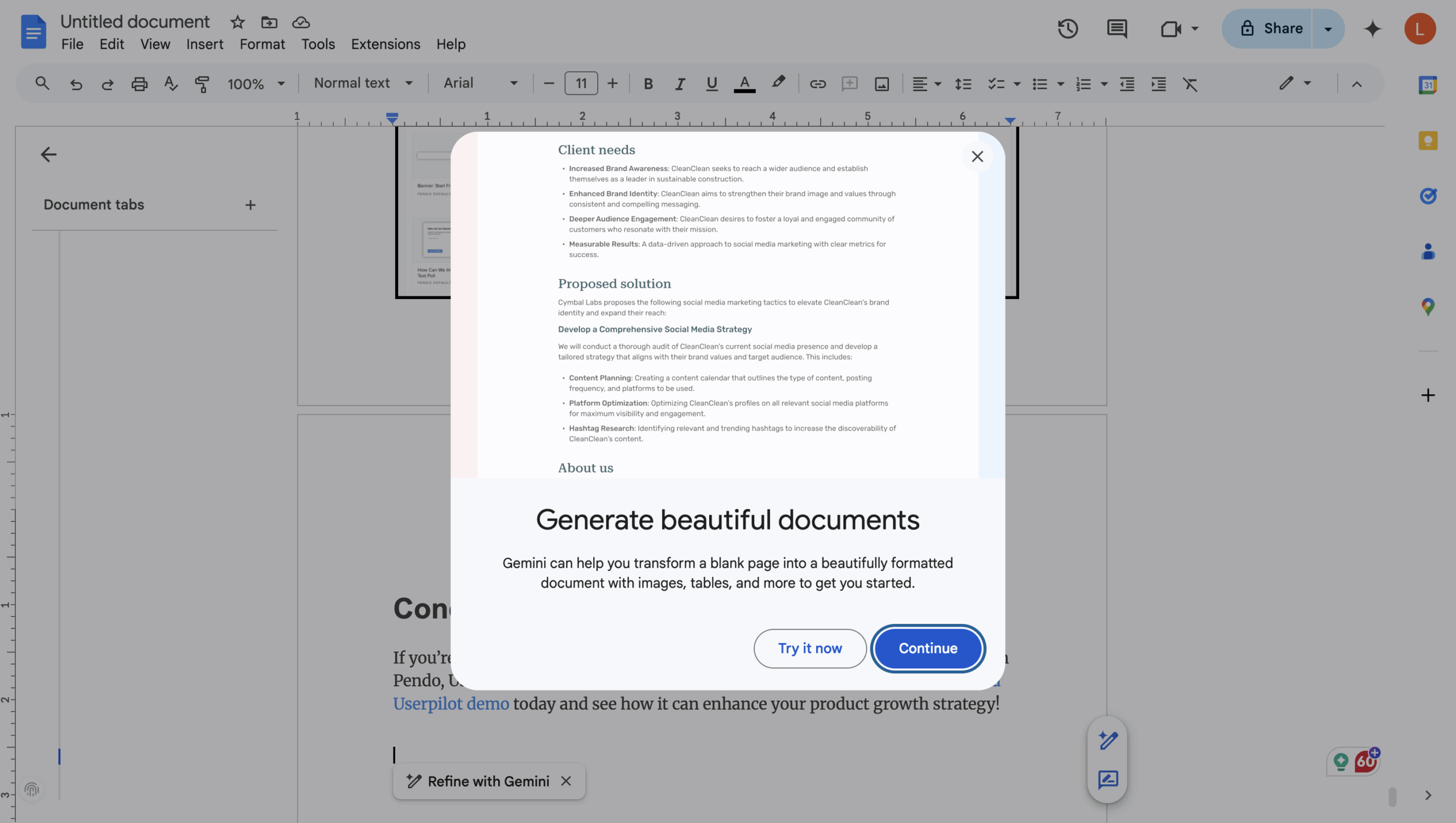Open the font family dropdown
The height and width of the screenshot is (823, 1456).
click(x=479, y=83)
